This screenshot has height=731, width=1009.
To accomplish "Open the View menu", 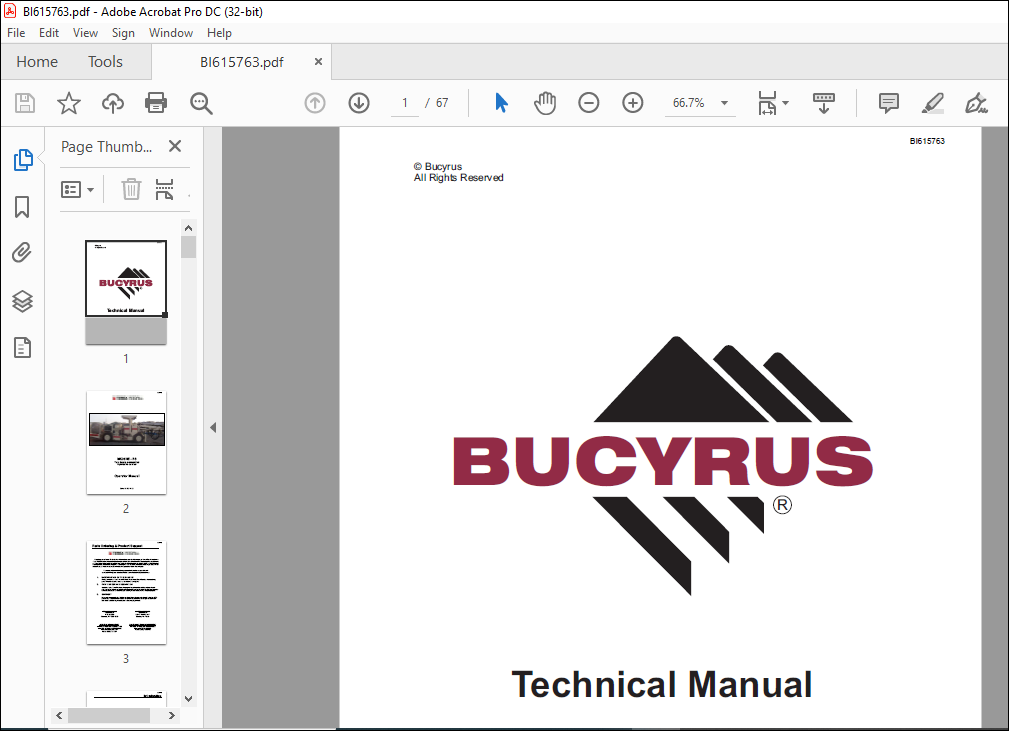I will click(x=85, y=33).
